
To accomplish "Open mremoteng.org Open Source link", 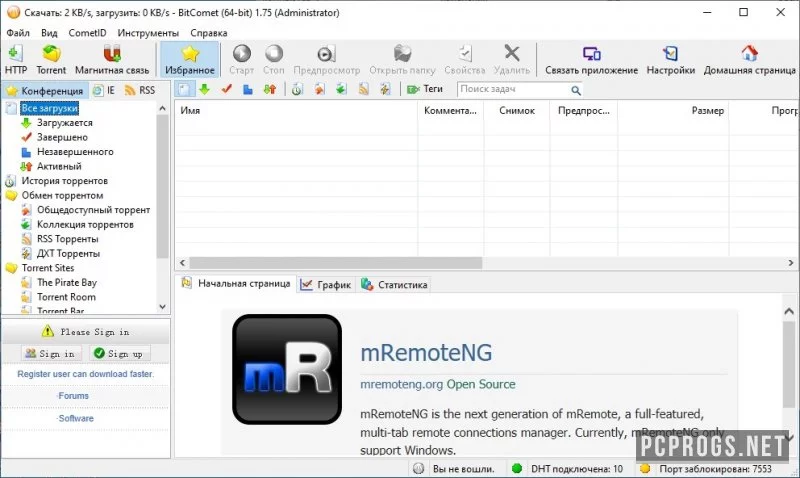I will (438, 384).
